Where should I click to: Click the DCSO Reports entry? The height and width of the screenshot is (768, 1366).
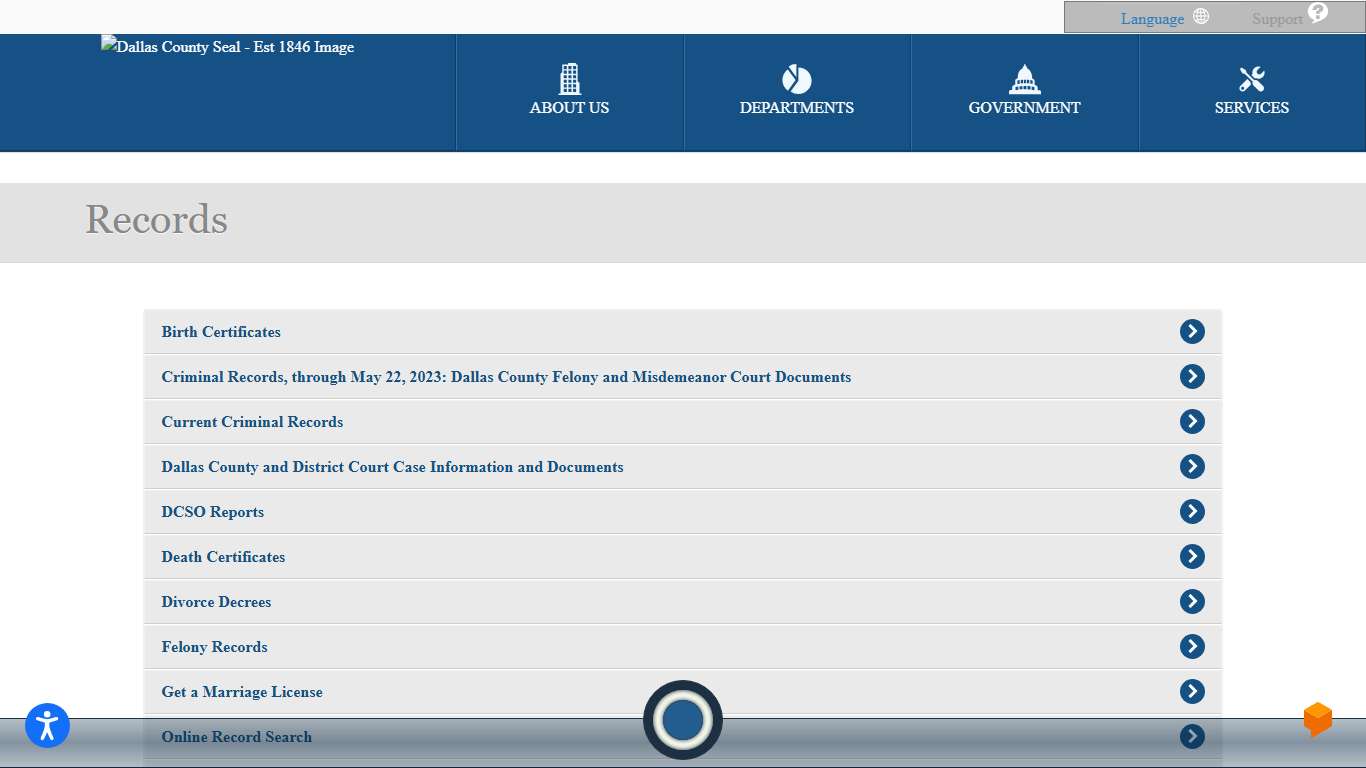click(x=212, y=512)
